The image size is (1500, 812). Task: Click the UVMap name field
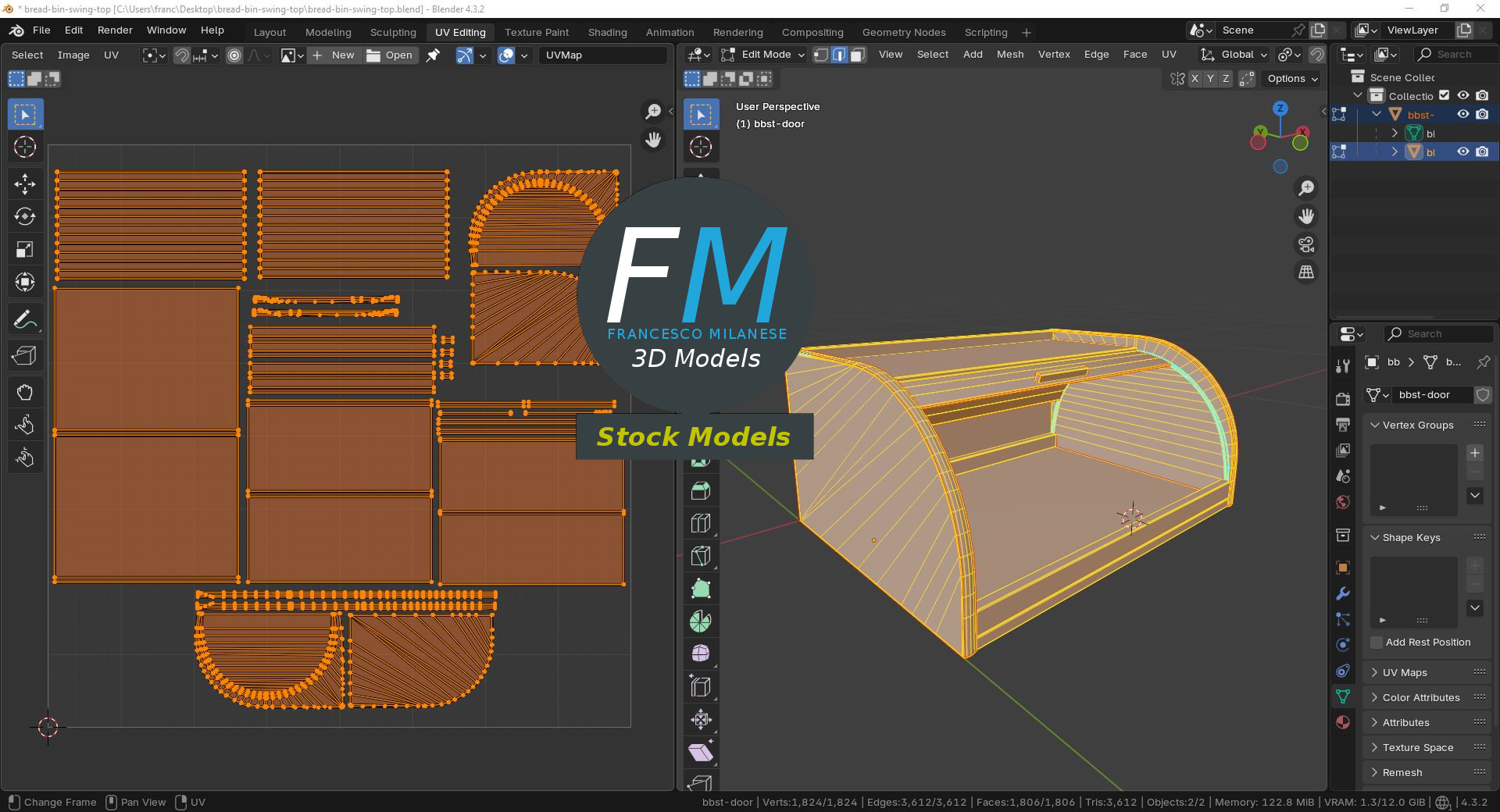coord(602,55)
